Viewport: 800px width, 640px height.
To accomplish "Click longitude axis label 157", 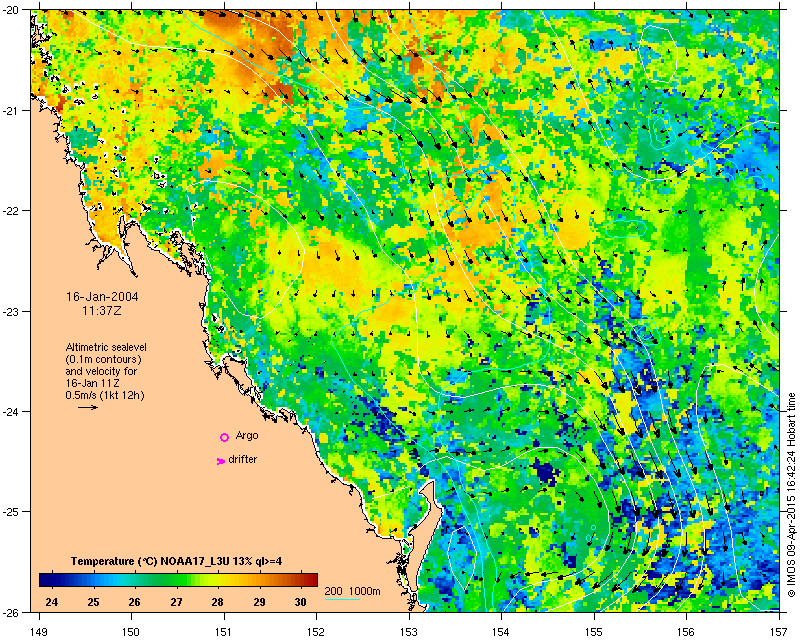I will coord(780,632).
